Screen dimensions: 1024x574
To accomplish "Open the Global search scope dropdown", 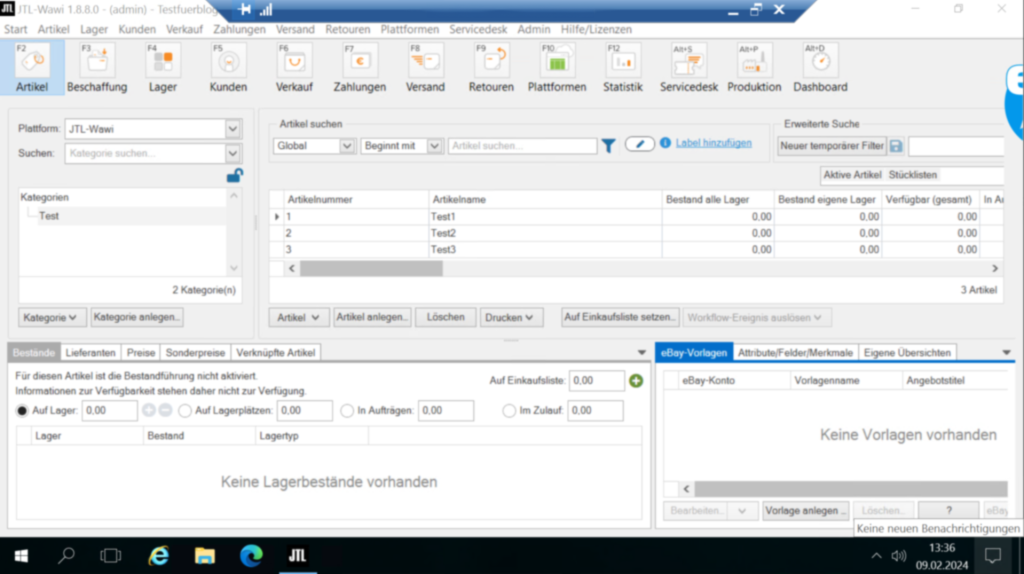I will [x=347, y=146].
